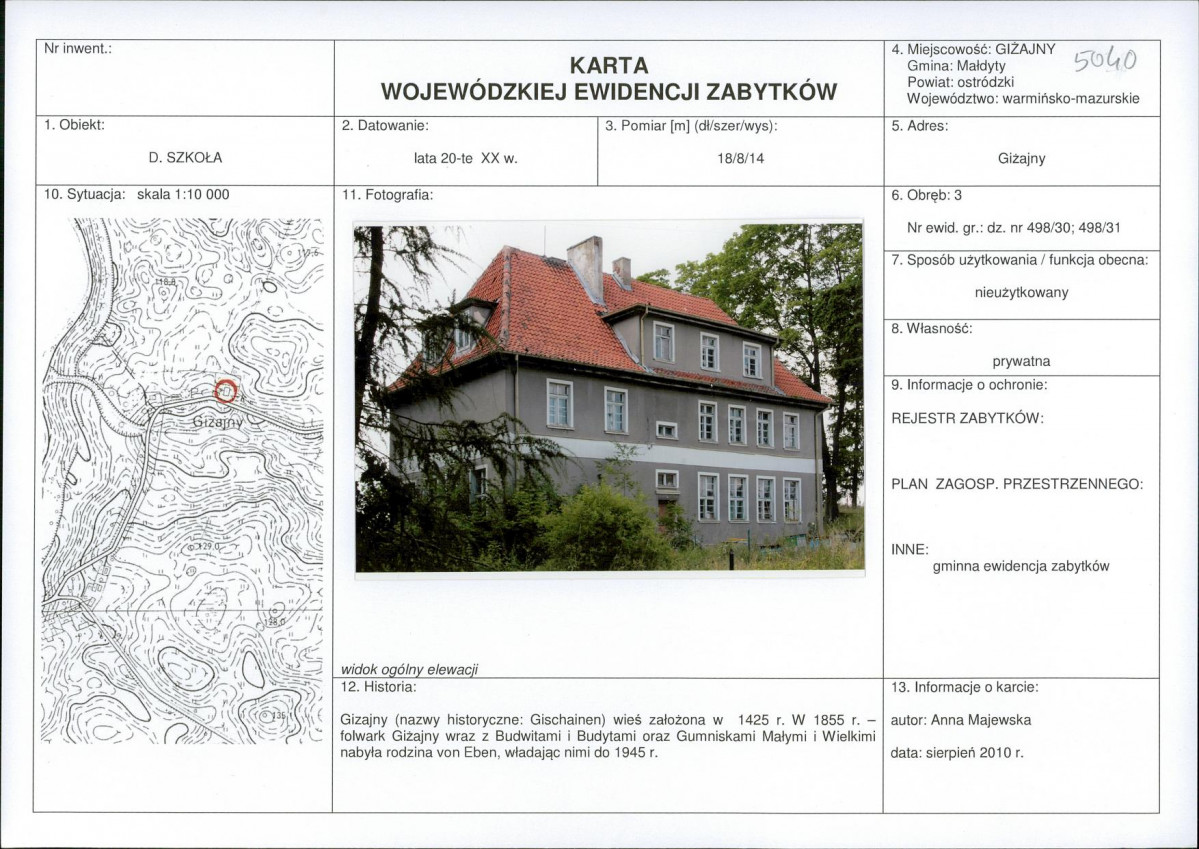Click the '12. Historia:' label

(379, 687)
